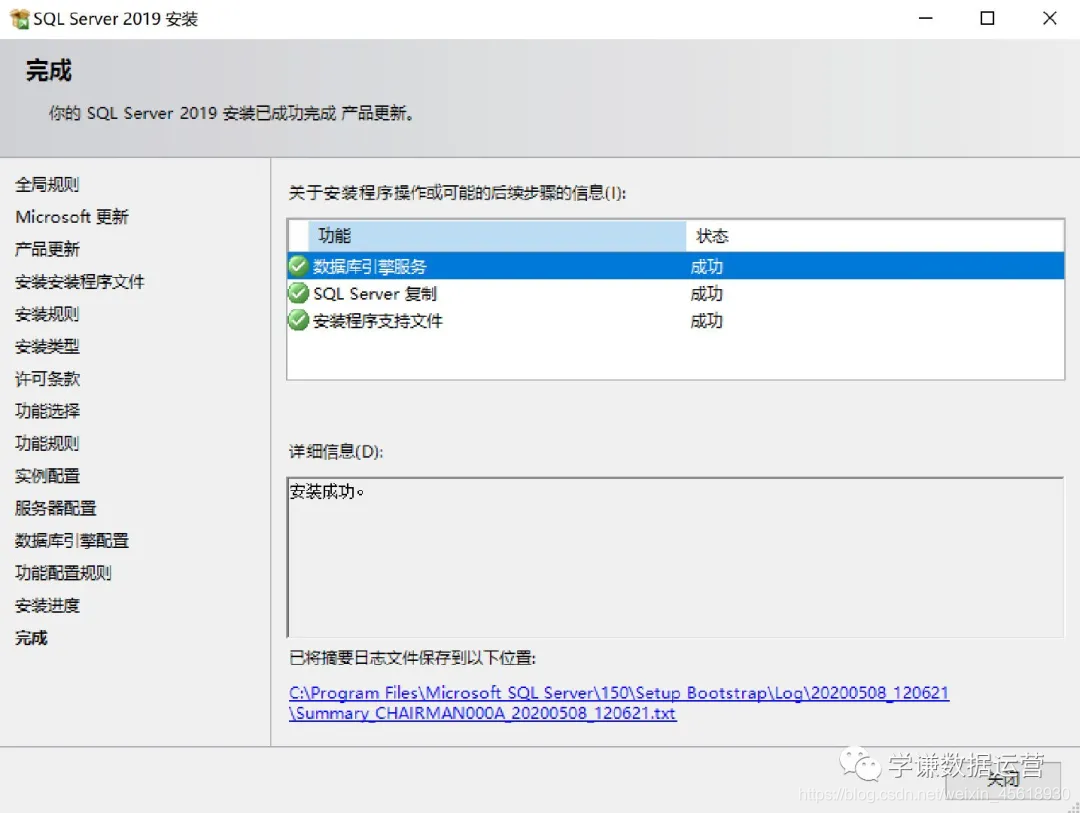Select the 数据库引擎服务 row
This screenshot has width=1080, height=813.
pos(676,266)
